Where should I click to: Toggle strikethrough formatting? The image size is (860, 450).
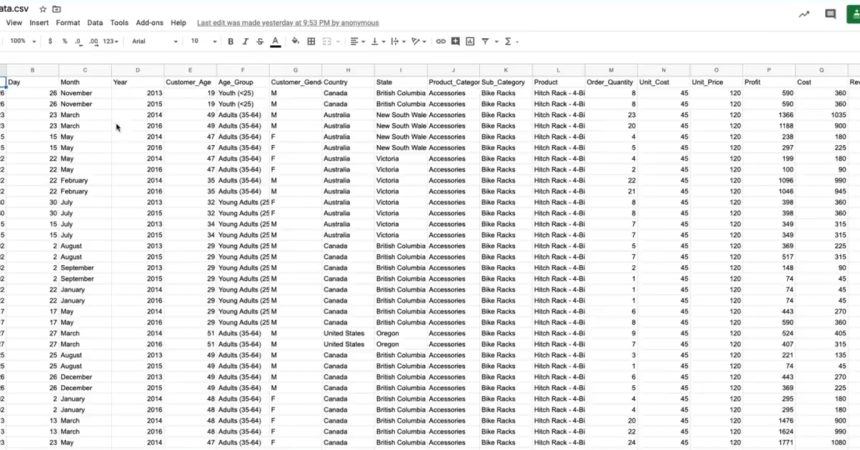tap(260, 41)
